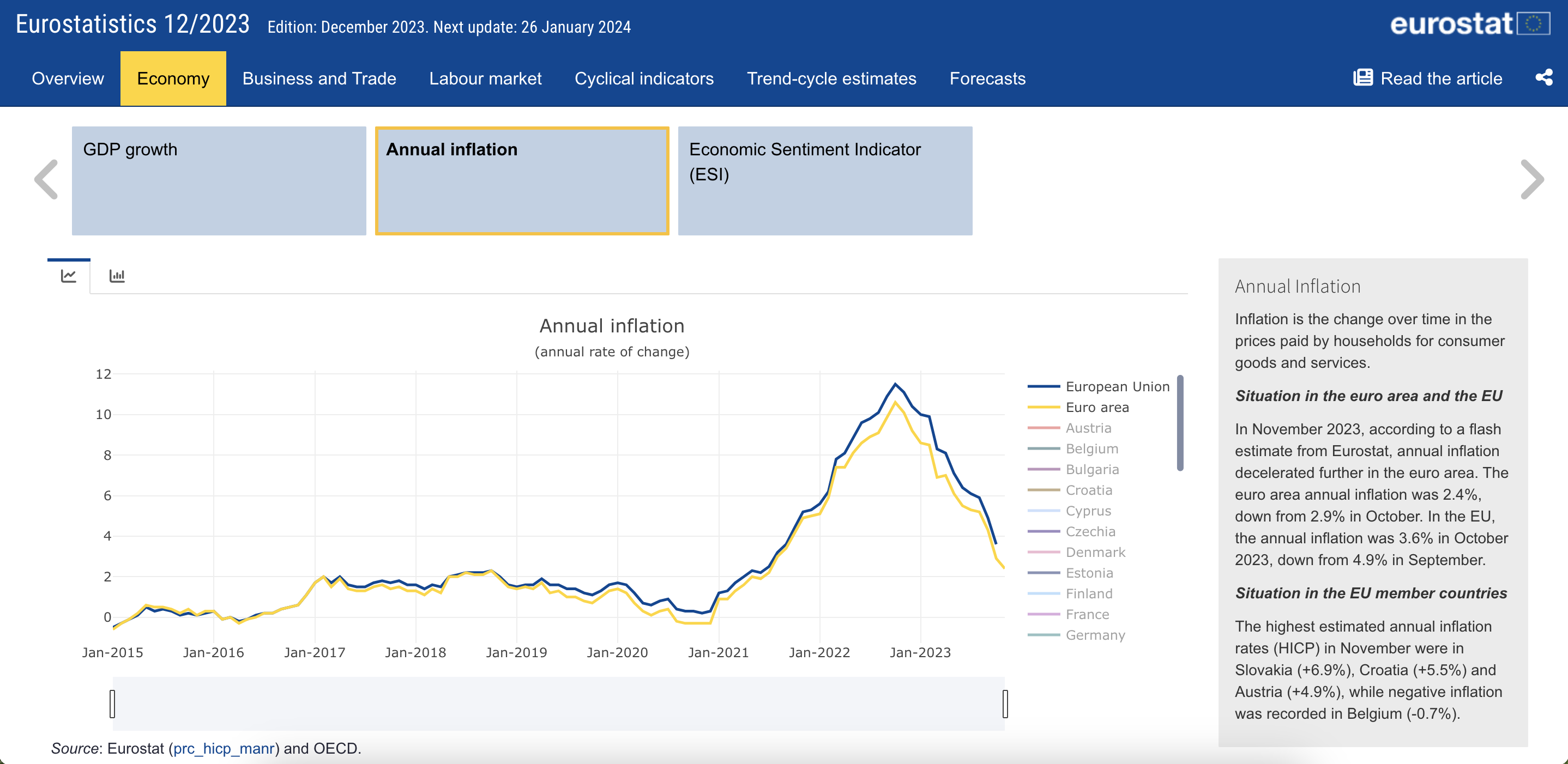Click left handle of range slider
1568x764 pixels.
coord(113,704)
